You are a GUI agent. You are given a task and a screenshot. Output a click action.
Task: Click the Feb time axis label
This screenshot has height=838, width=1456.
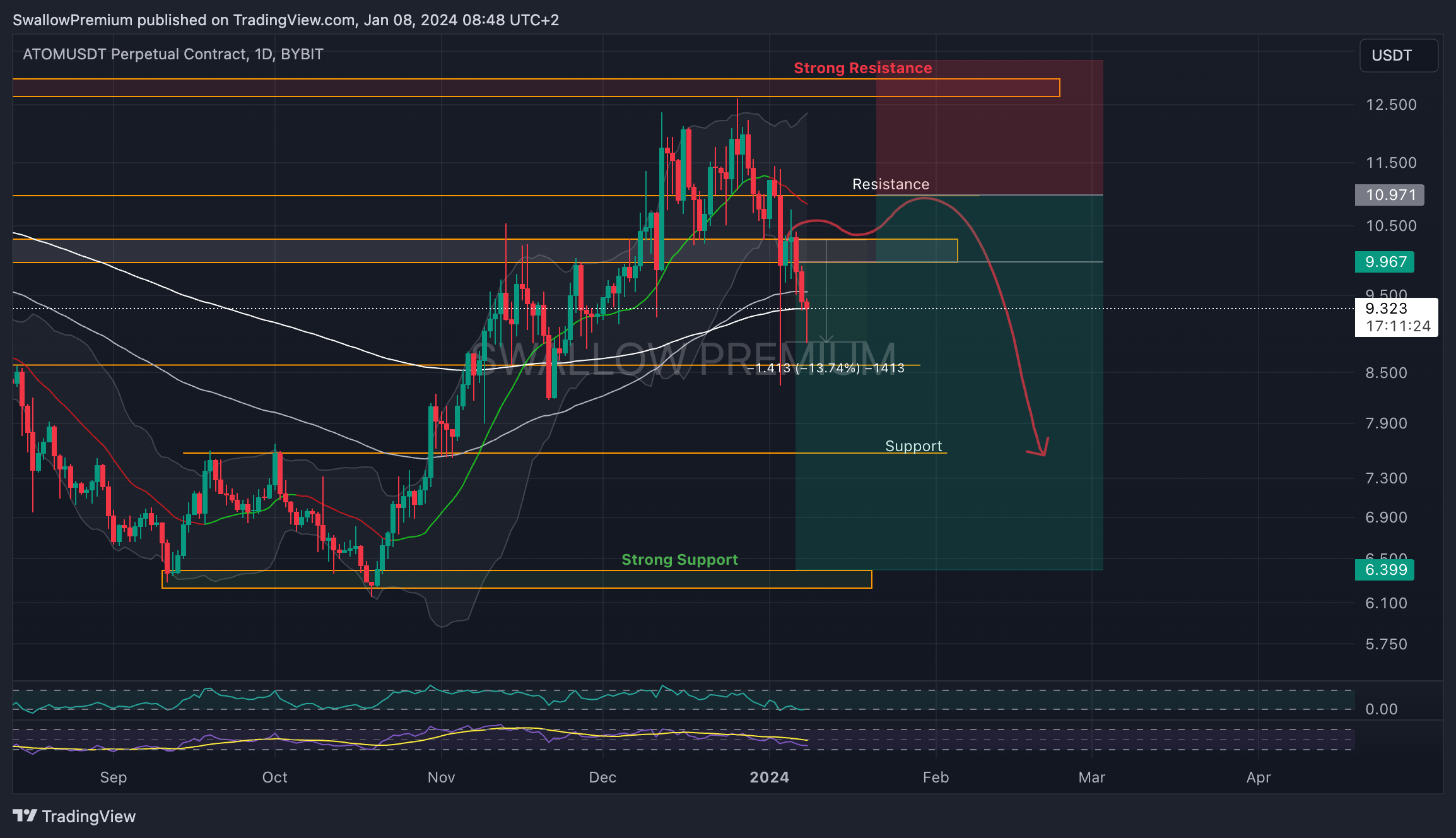tap(936, 777)
